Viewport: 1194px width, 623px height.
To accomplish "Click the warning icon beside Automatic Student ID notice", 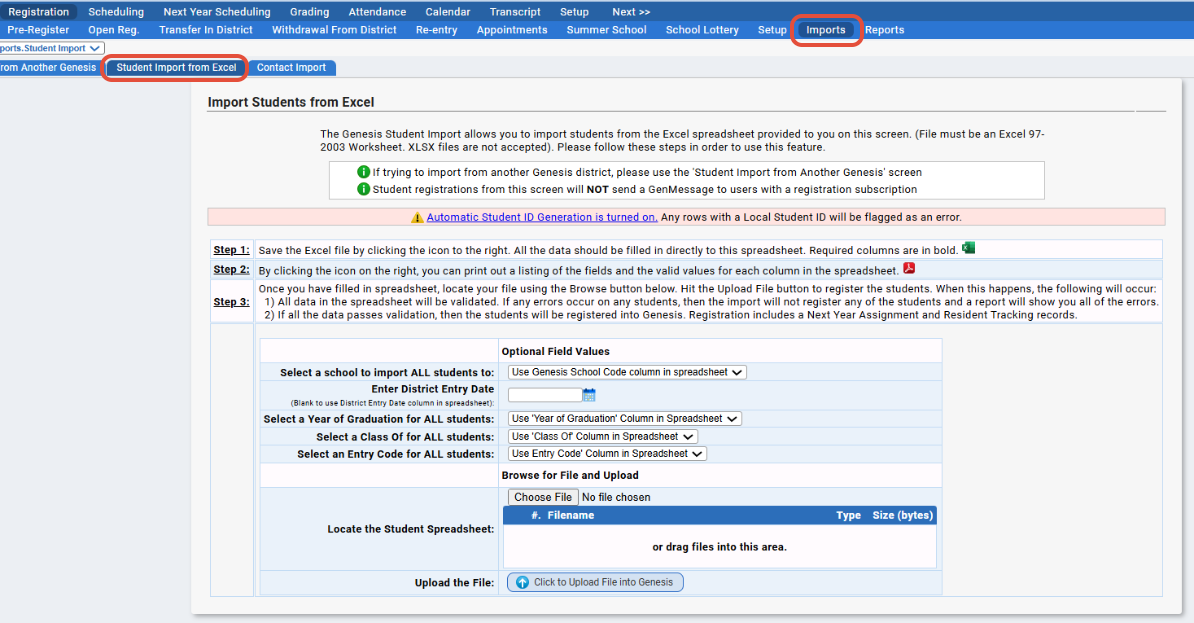I will (417, 218).
